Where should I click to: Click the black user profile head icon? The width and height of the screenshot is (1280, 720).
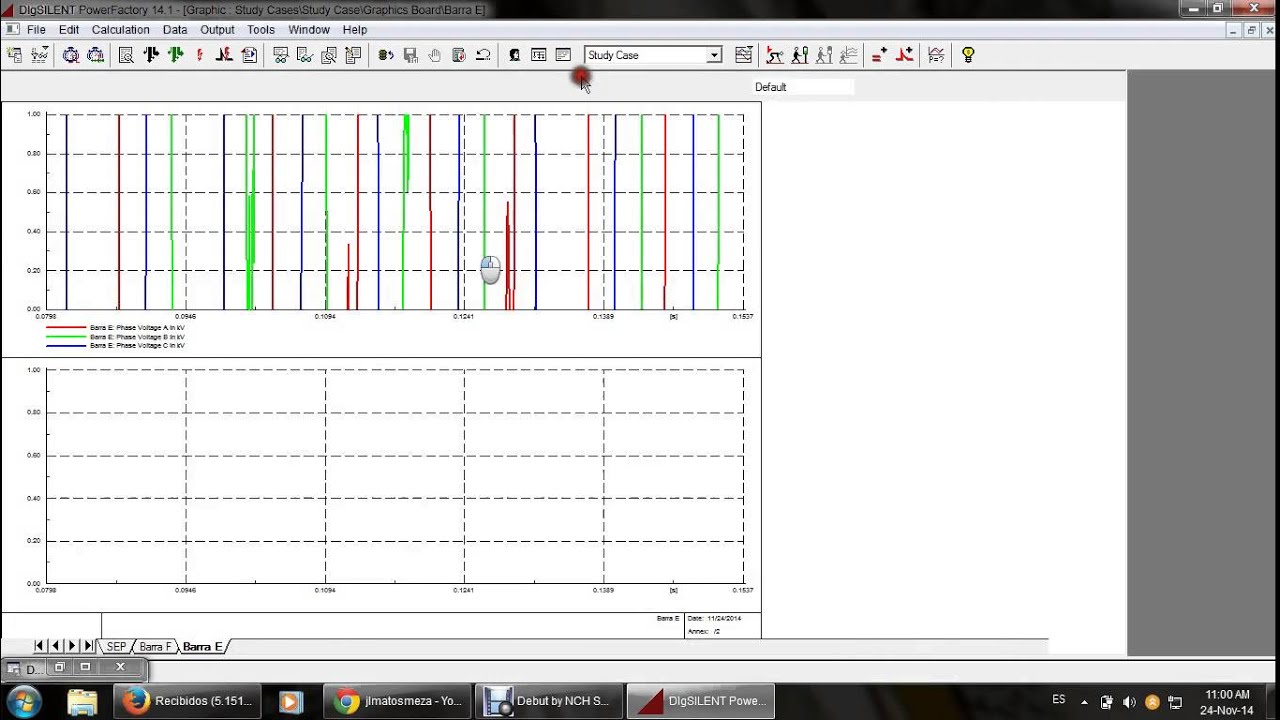(514, 55)
